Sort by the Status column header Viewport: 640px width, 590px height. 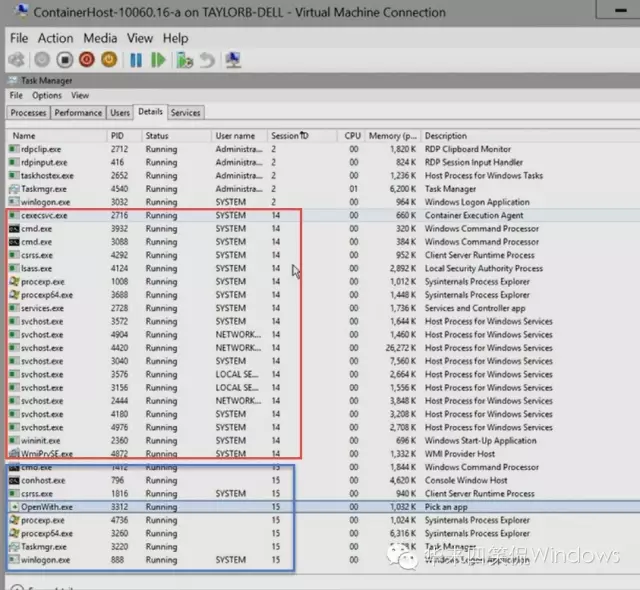[176, 136]
